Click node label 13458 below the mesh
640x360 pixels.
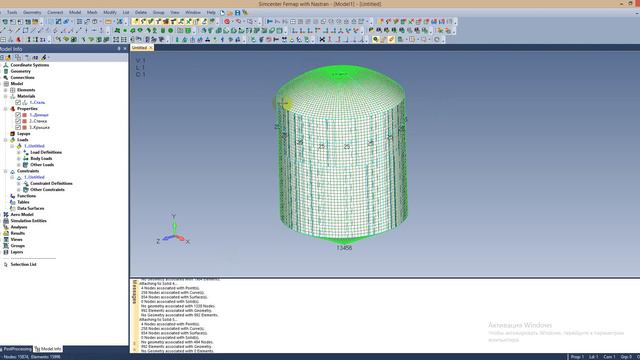pos(344,248)
